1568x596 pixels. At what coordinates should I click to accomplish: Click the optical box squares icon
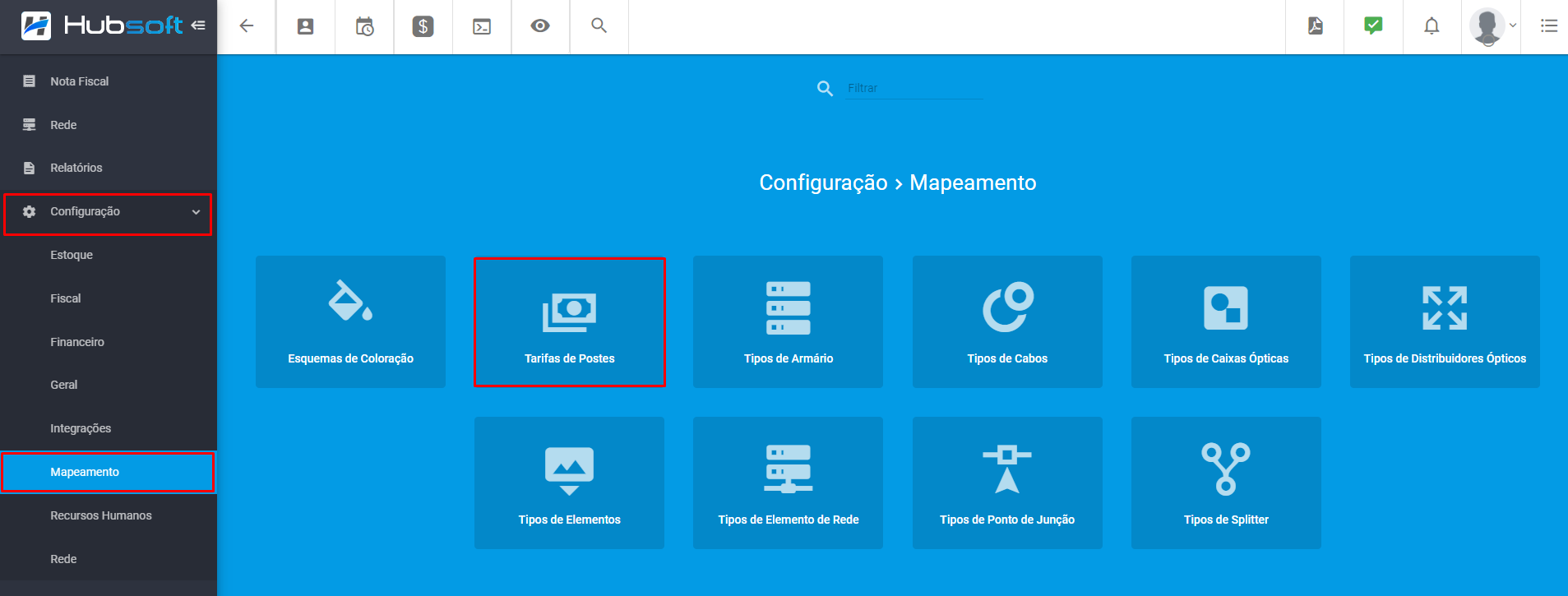coord(1226,307)
